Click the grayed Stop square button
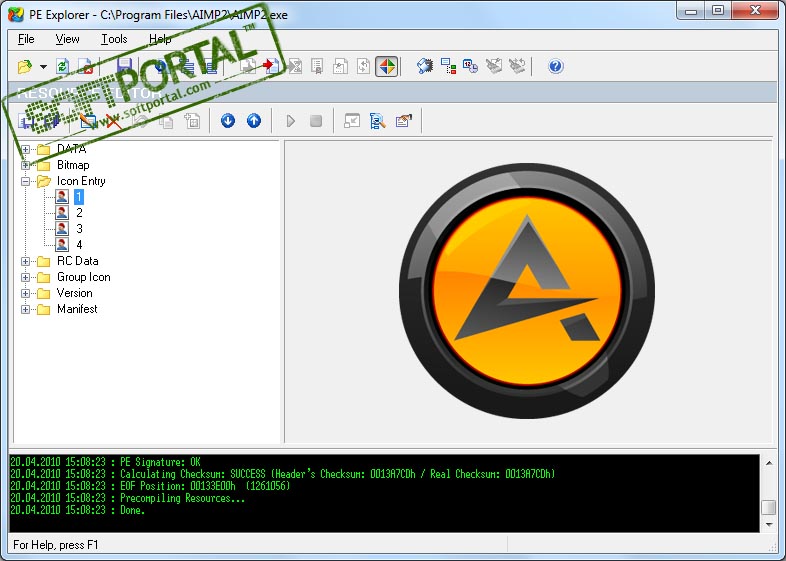 pyautogui.click(x=316, y=121)
